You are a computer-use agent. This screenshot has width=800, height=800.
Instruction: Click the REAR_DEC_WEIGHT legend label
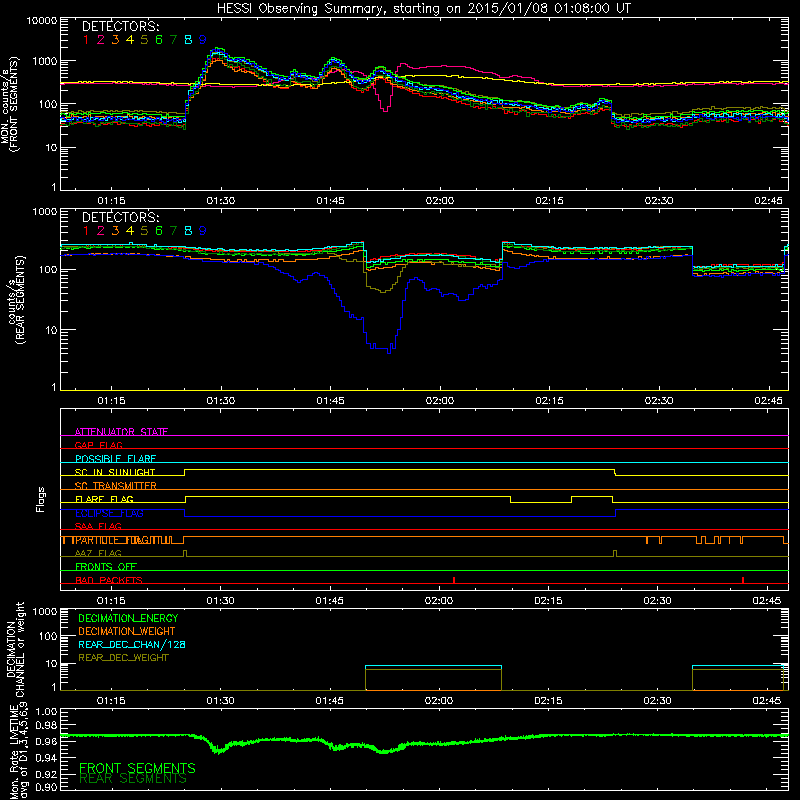pos(123,658)
